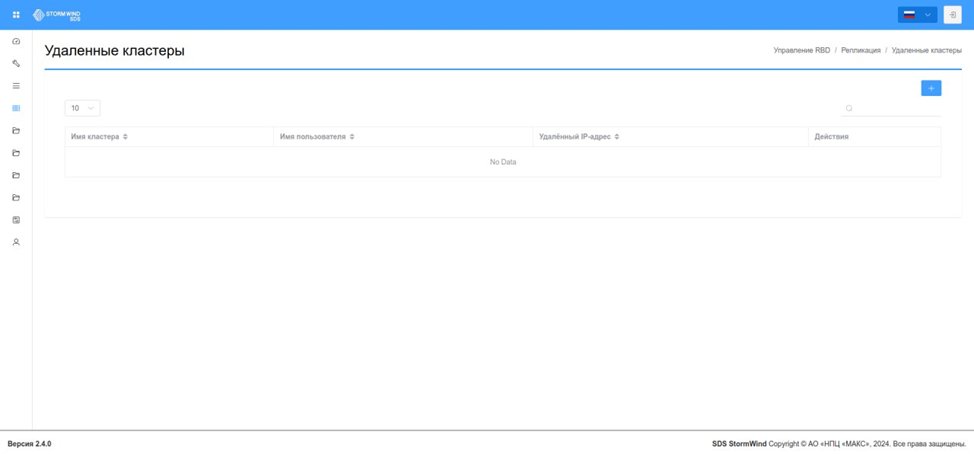974x454 pixels.
Task: Click the four-square apps grid icon
Action: (x=16, y=15)
